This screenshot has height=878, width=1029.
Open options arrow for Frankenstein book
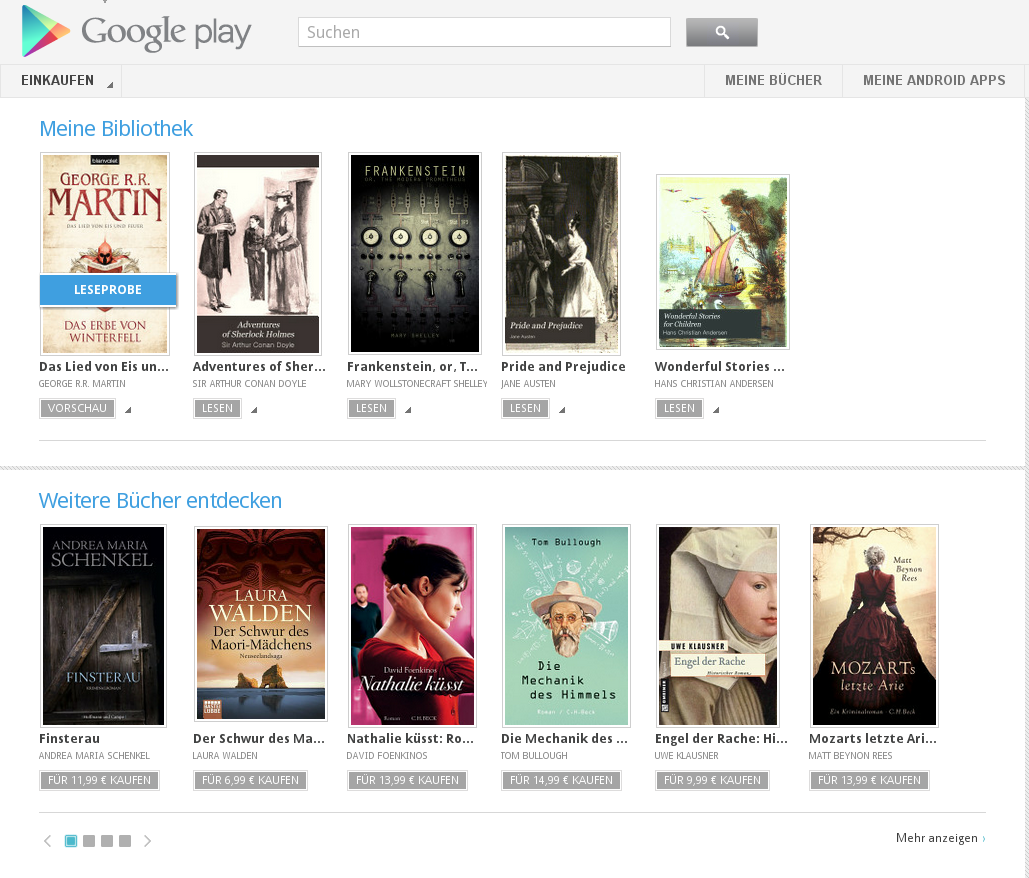(408, 409)
